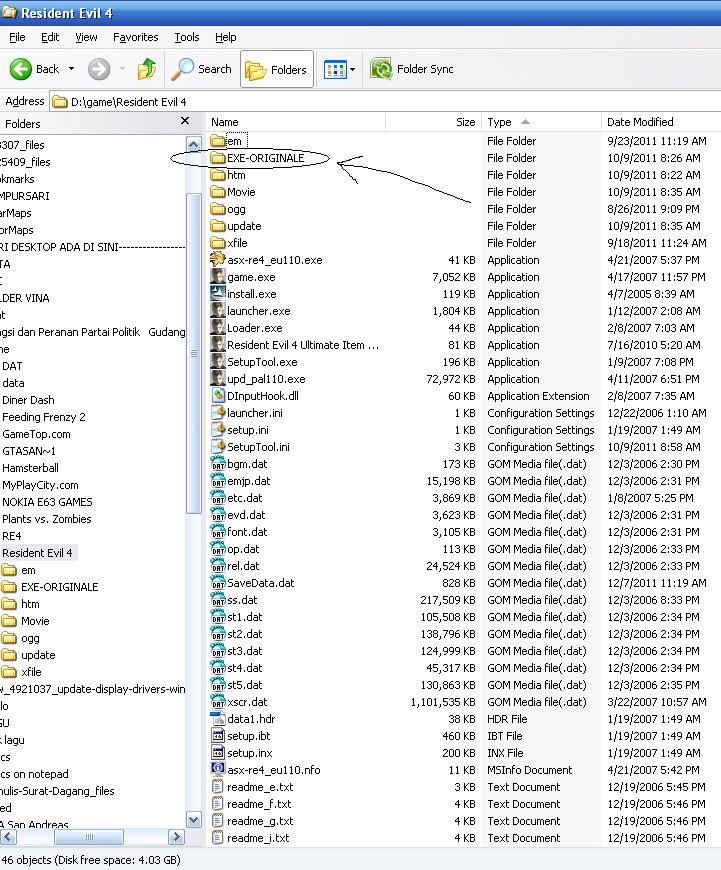Select the readme_e.txt icon

tap(218, 787)
